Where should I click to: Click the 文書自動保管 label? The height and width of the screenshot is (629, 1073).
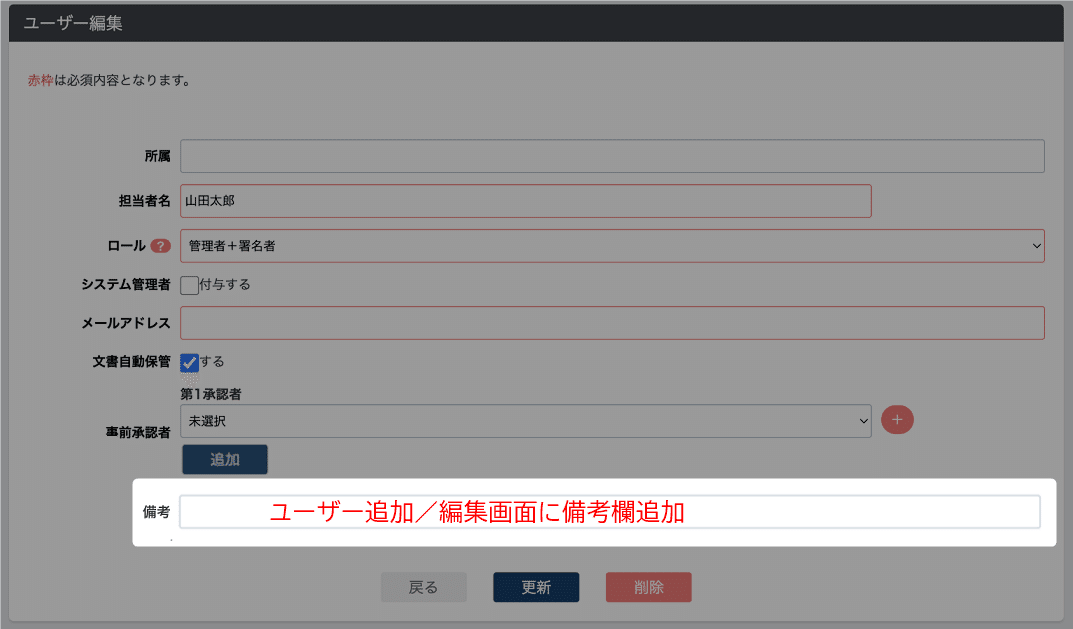[x=131, y=361]
